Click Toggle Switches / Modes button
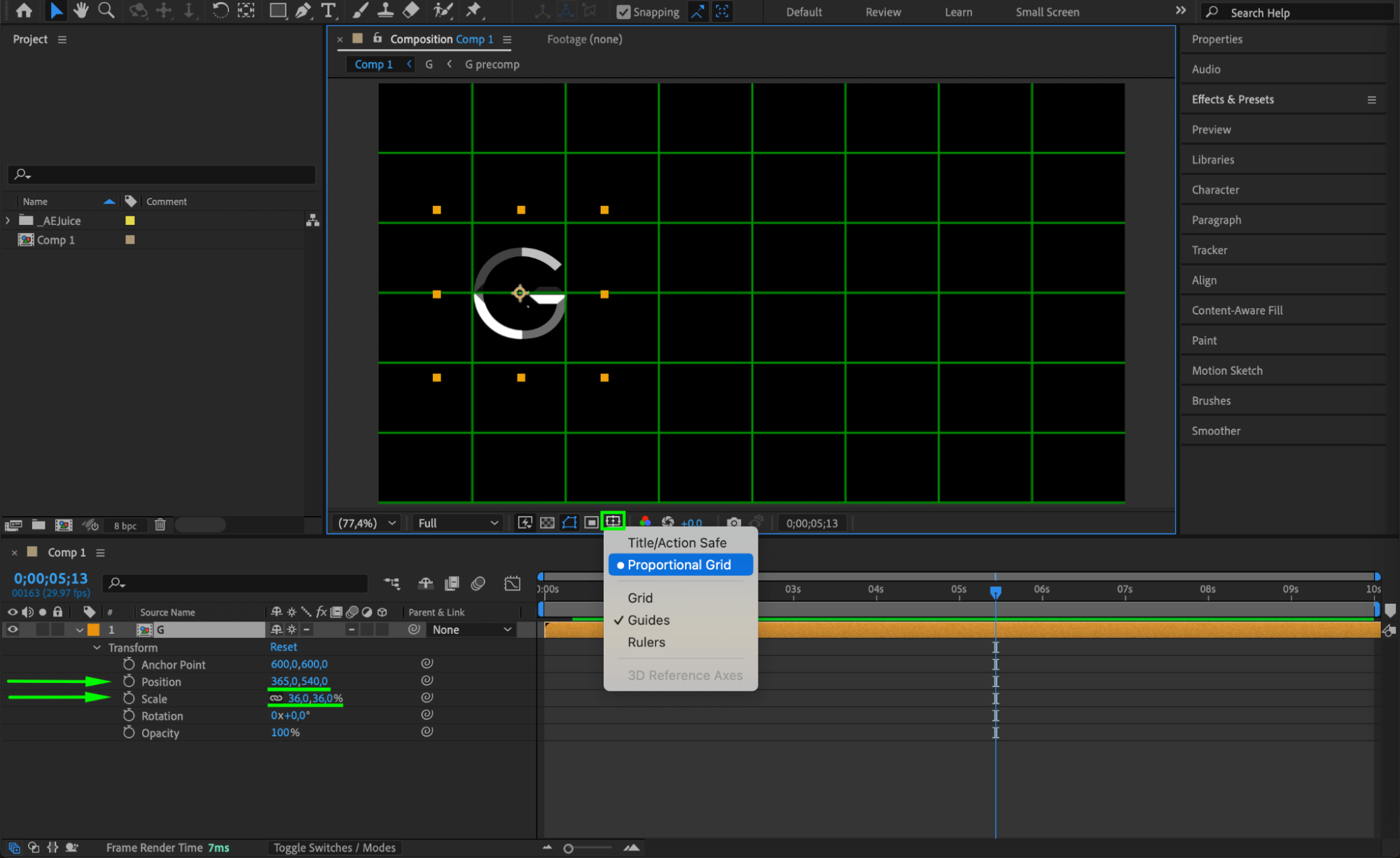 [x=334, y=847]
